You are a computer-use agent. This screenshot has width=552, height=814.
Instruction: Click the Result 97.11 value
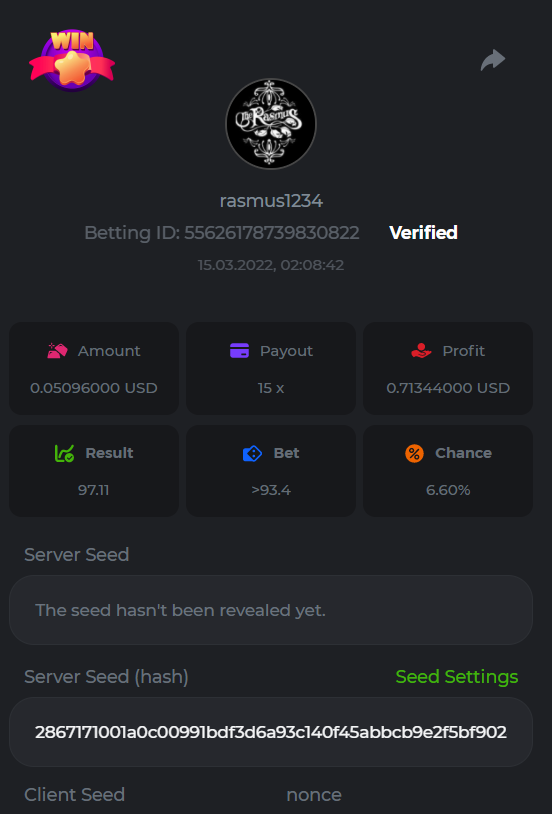coord(93,490)
